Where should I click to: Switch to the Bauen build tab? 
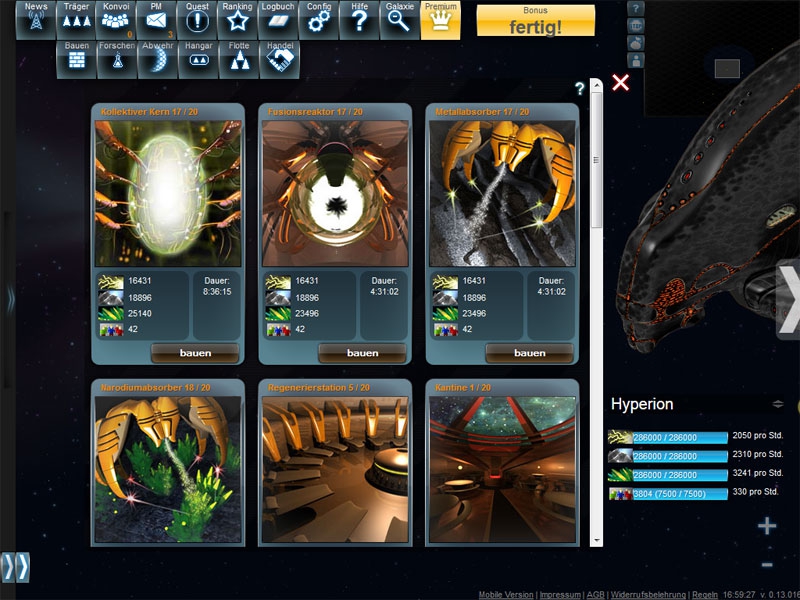click(77, 60)
